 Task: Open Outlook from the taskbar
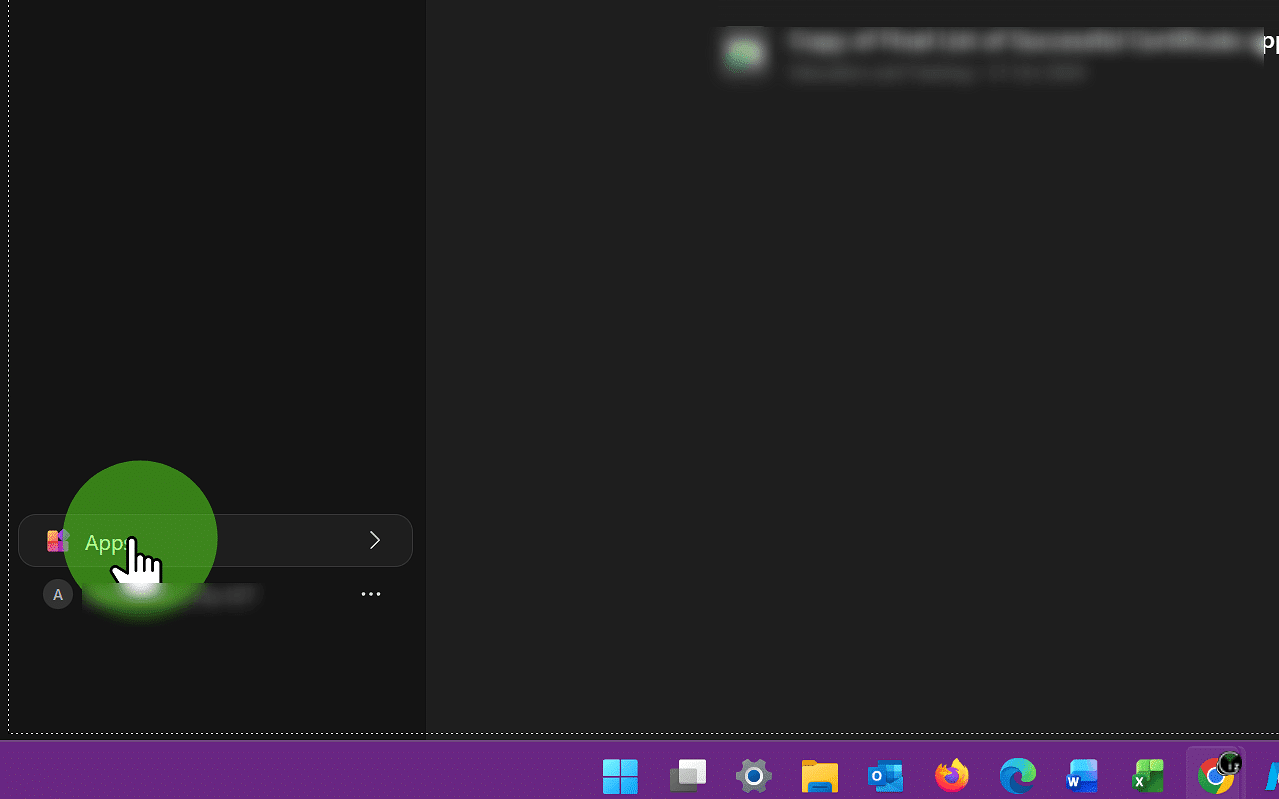[x=884, y=775]
